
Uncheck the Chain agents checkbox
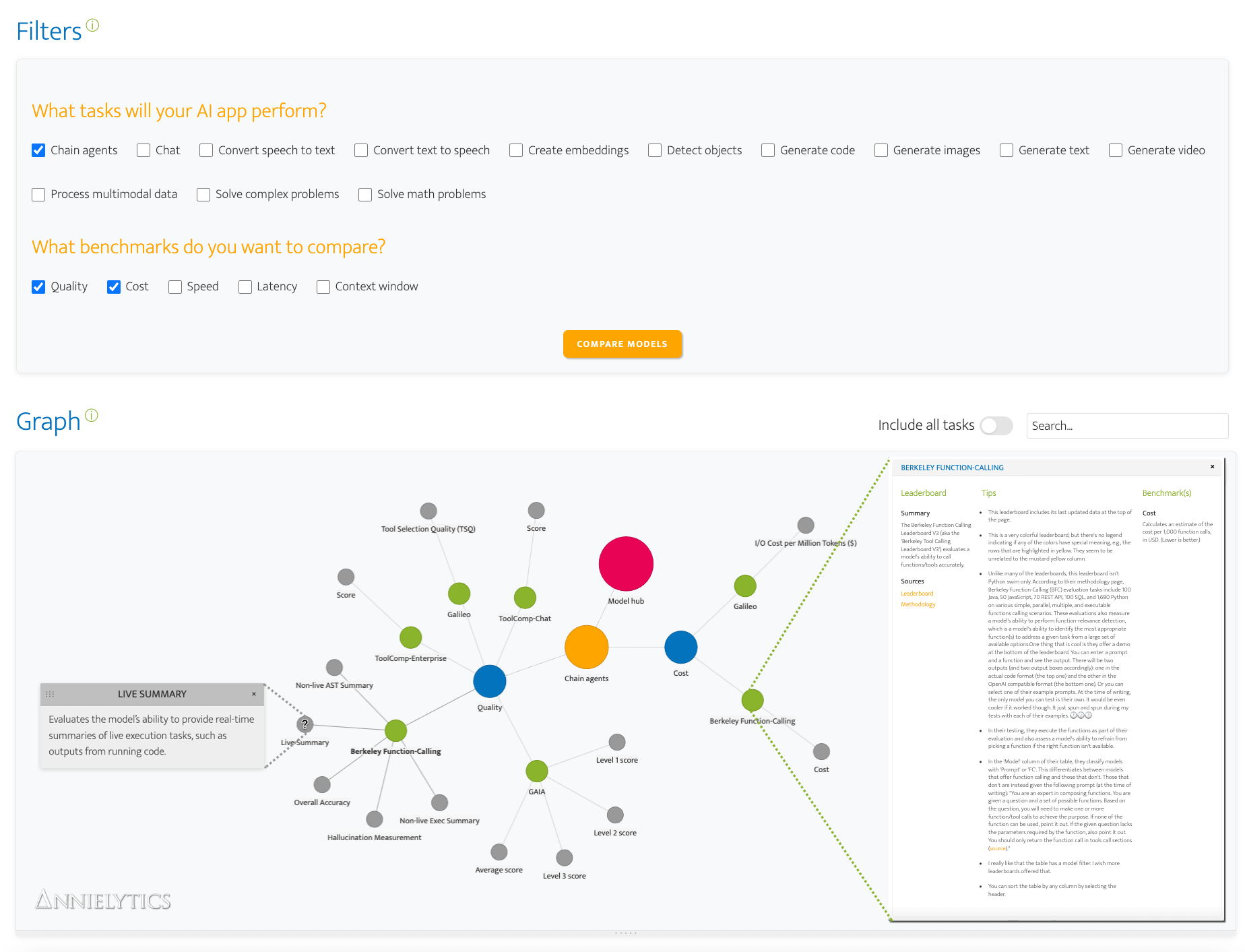(39, 150)
